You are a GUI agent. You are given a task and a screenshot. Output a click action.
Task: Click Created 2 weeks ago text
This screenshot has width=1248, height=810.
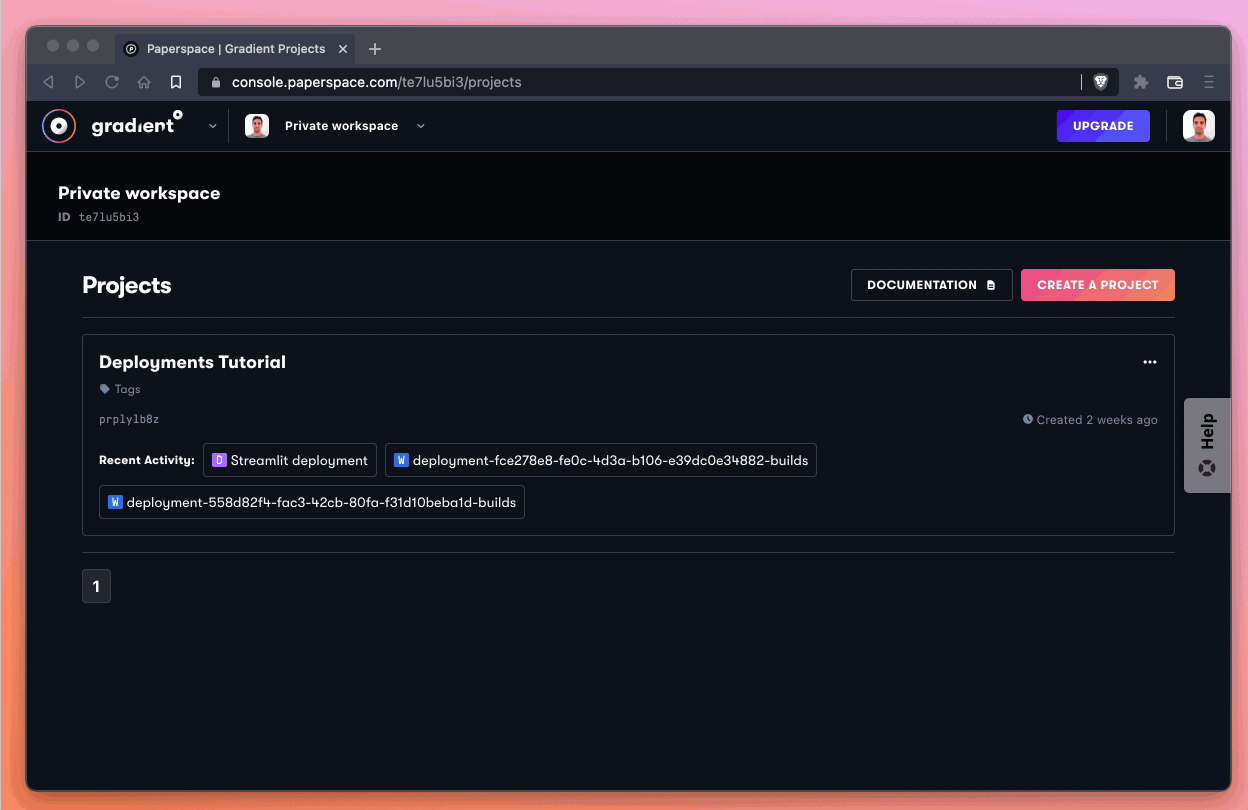pos(1097,420)
